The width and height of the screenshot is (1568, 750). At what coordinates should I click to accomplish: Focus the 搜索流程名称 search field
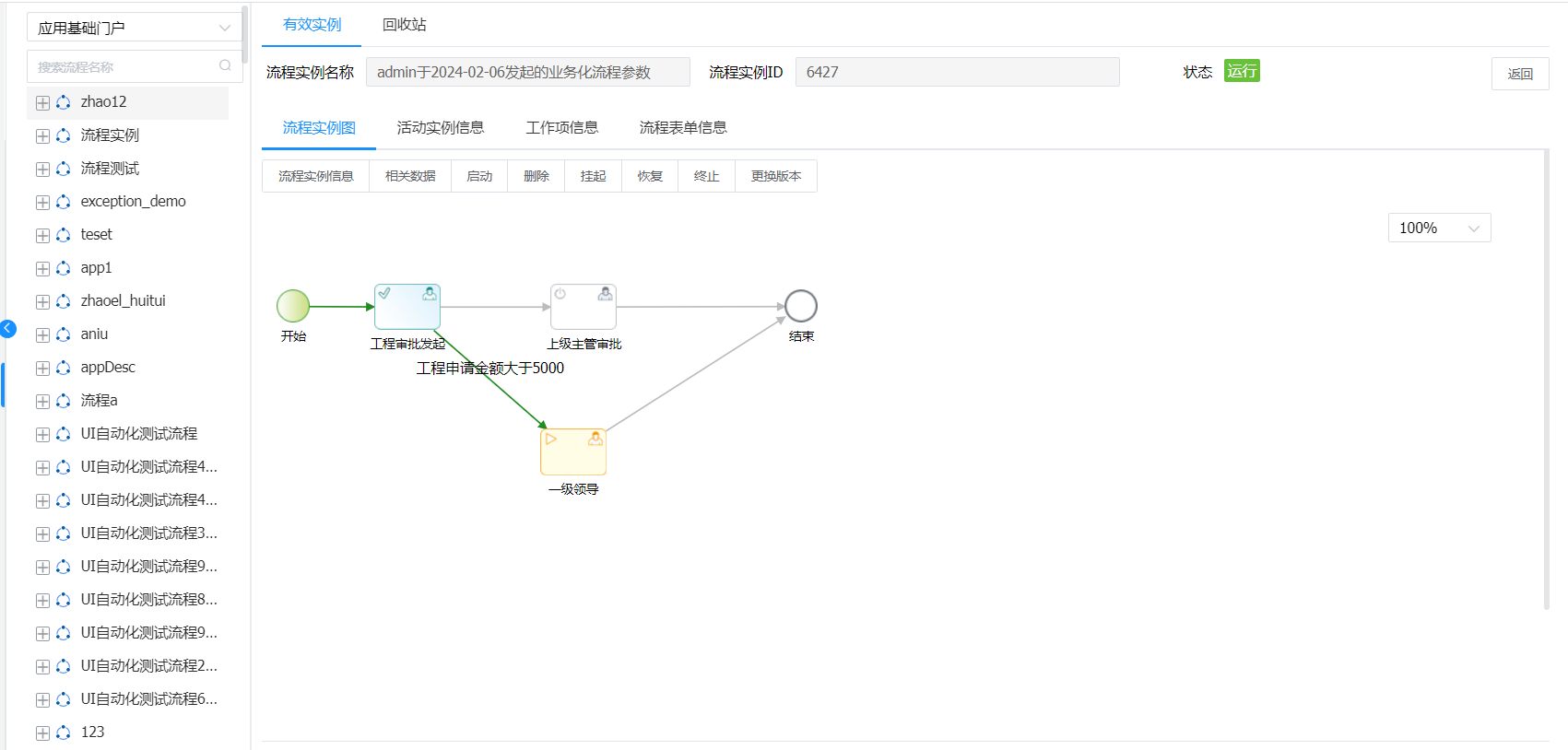pos(124,66)
